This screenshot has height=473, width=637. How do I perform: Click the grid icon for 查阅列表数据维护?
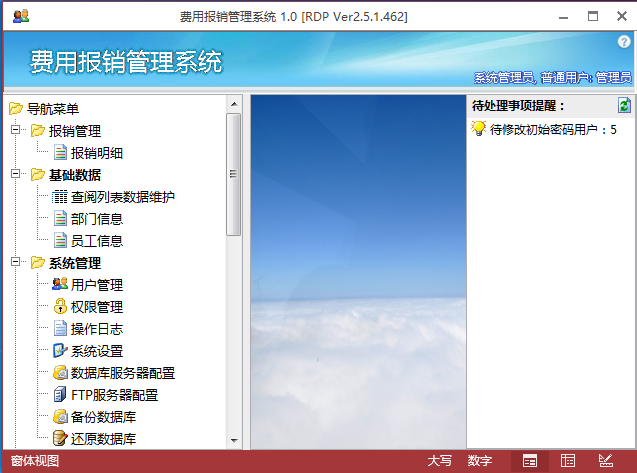[x=60, y=197]
